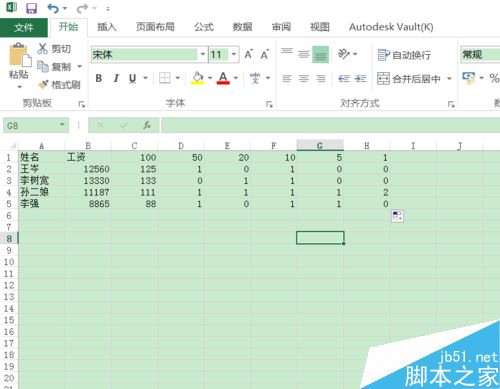Switch to the 审阅 Review tab
The width and height of the screenshot is (500, 389).
(281, 27)
